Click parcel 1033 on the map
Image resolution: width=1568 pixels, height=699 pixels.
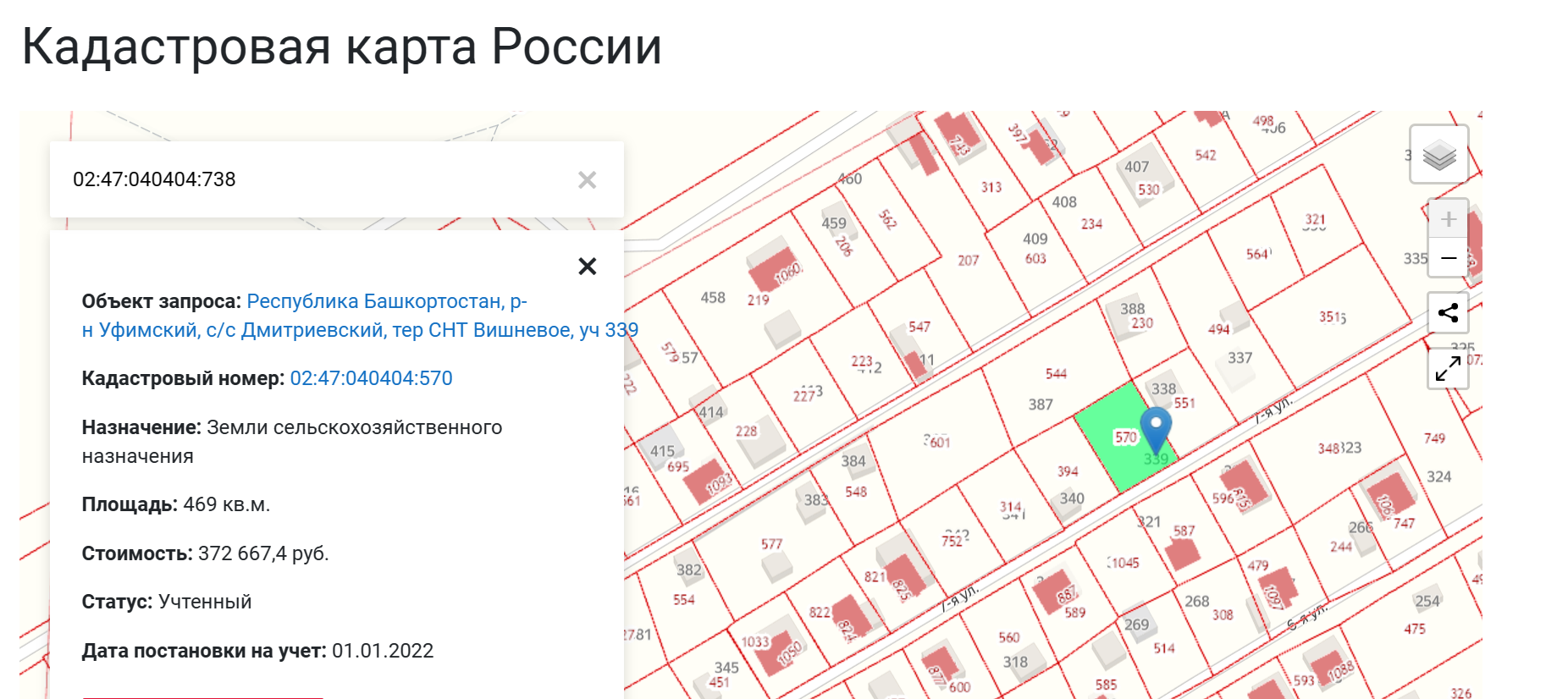[x=755, y=642]
